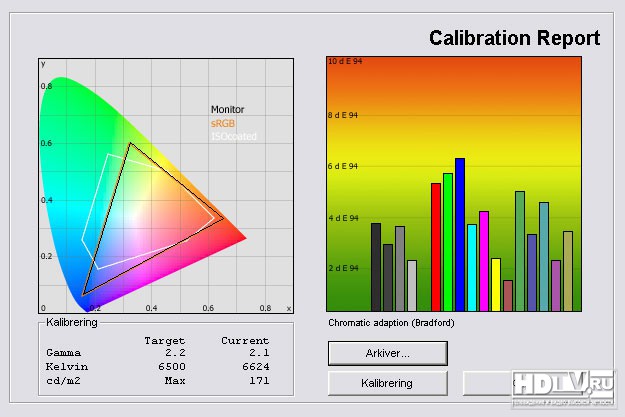This screenshot has height=417, width=625.
Task: Click the target Kelvin value 6500
Action: click(172, 366)
